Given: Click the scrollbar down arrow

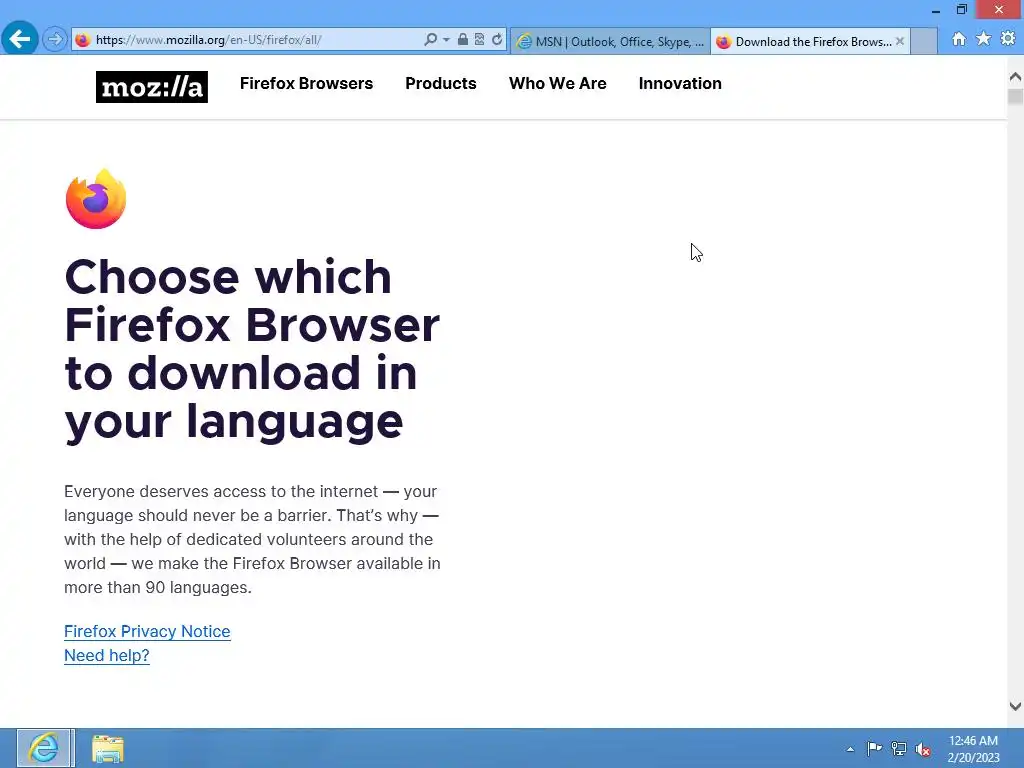Looking at the screenshot, I should tap(1015, 706).
